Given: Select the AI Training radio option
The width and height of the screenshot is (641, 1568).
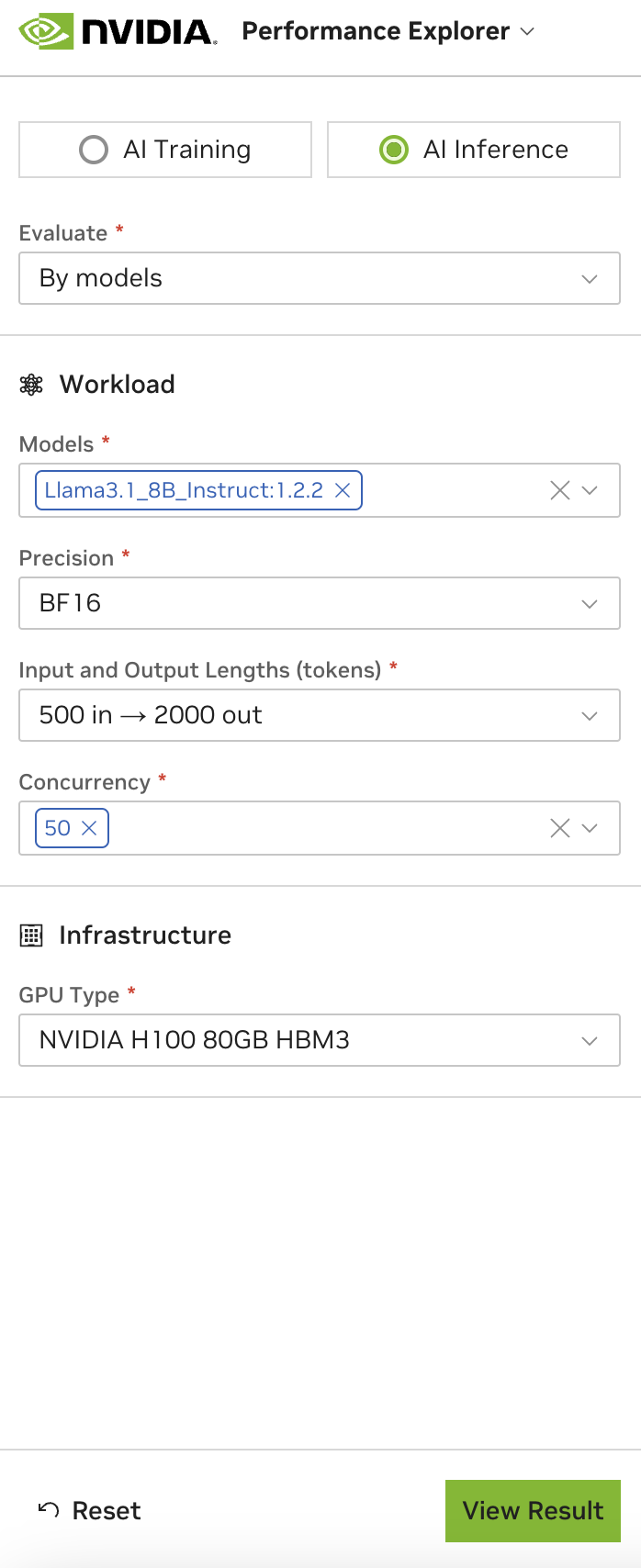Looking at the screenshot, I should (94, 150).
